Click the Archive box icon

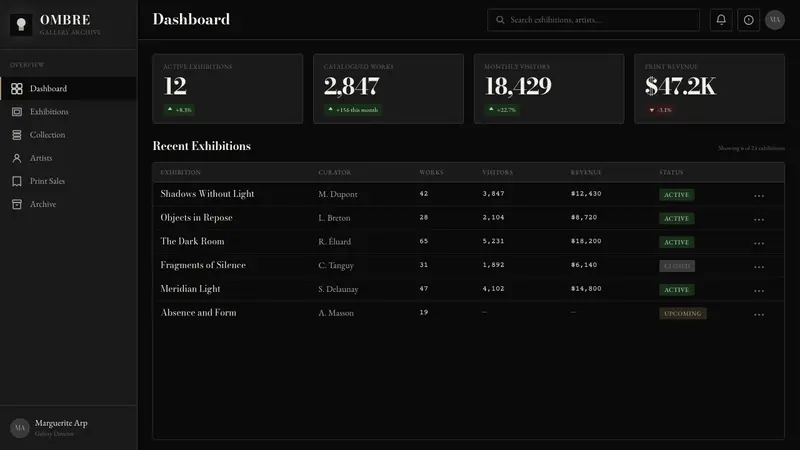tap(17, 204)
